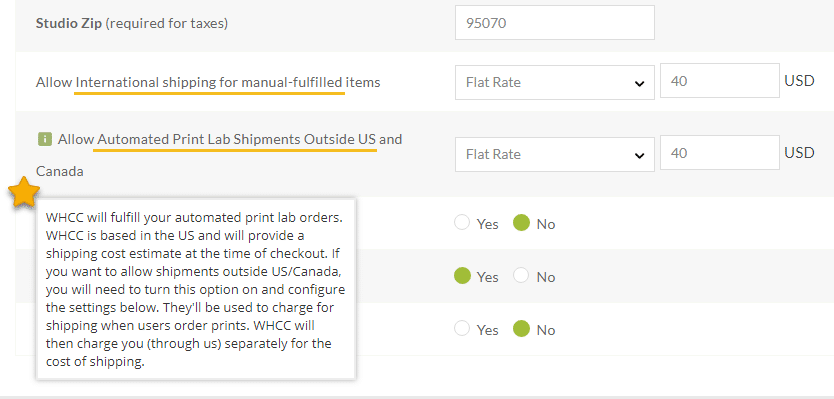The image size is (834, 399).
Task: Open International shipping Flat Rate dropdown
Action: tap(555, 82)
